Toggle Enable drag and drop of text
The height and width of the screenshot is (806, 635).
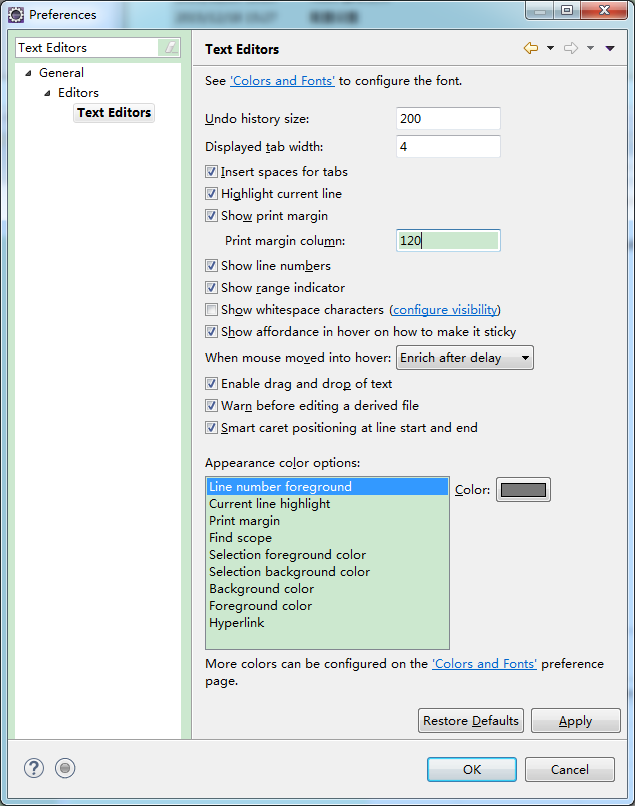(x=211, y=384)
